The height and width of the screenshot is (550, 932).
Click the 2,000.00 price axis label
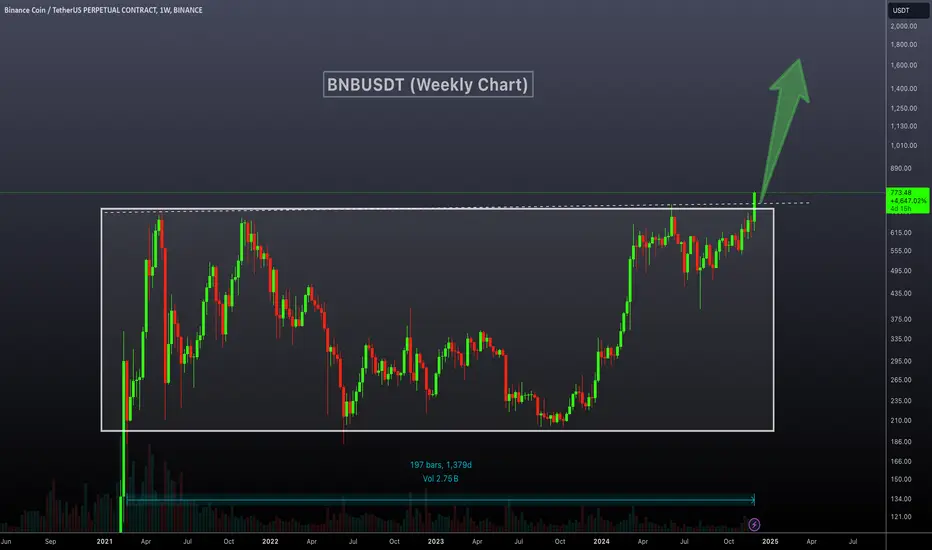point(903,26)
